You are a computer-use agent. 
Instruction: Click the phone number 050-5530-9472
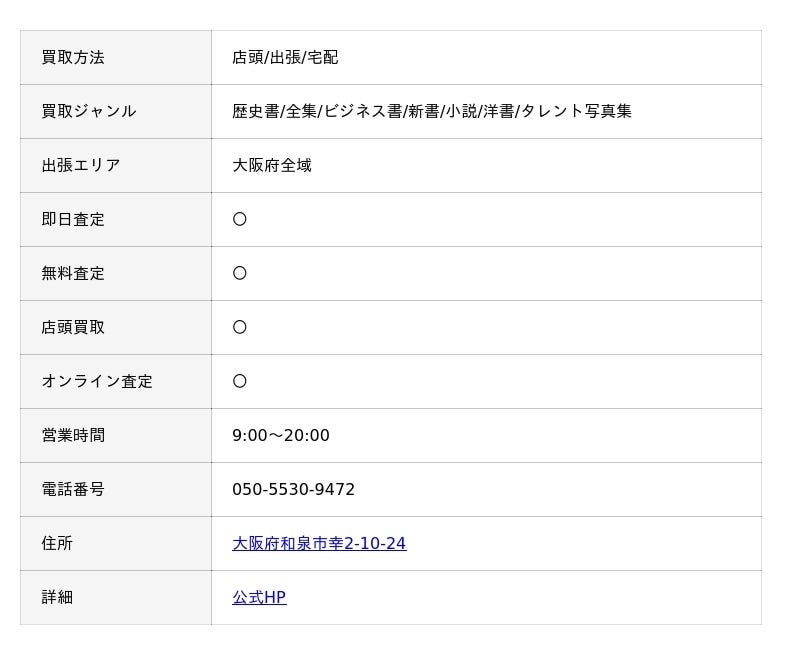(x=293, y=490)
